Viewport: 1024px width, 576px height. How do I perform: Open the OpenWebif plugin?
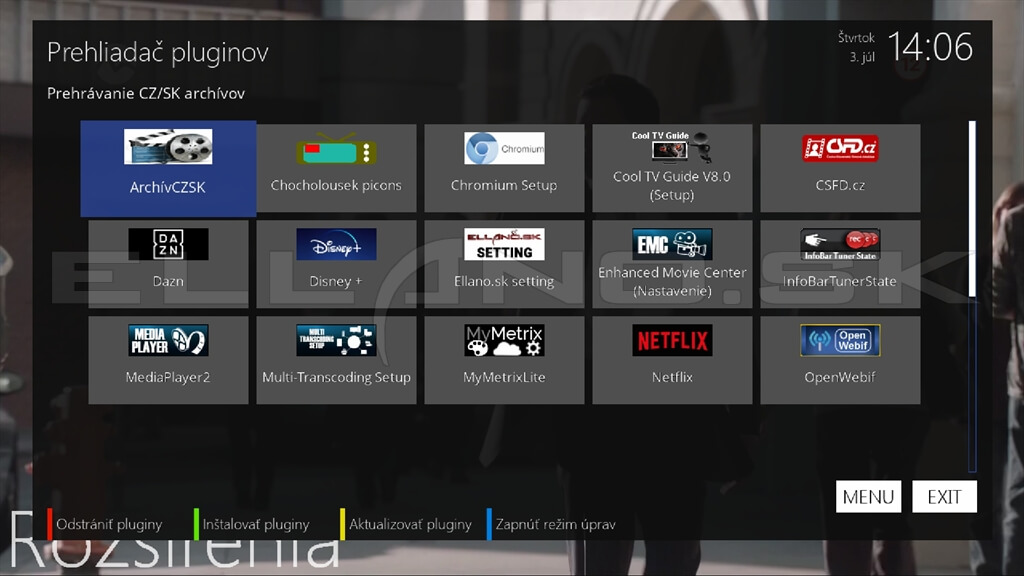(840, 360)
